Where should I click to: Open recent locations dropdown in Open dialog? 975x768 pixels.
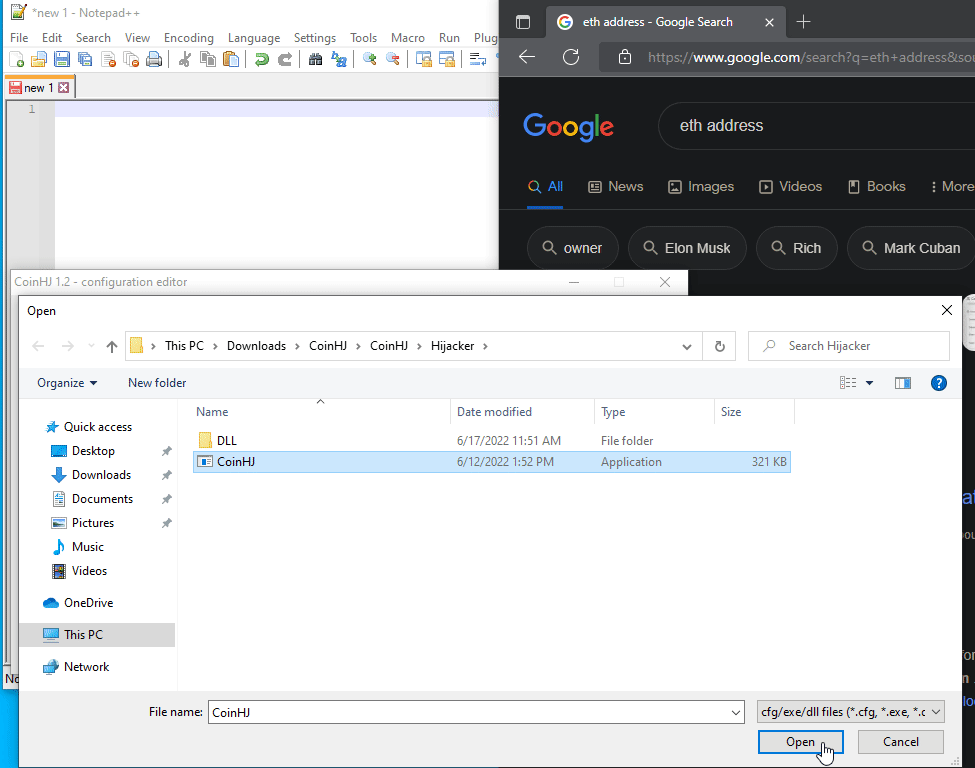click(91, 346)
